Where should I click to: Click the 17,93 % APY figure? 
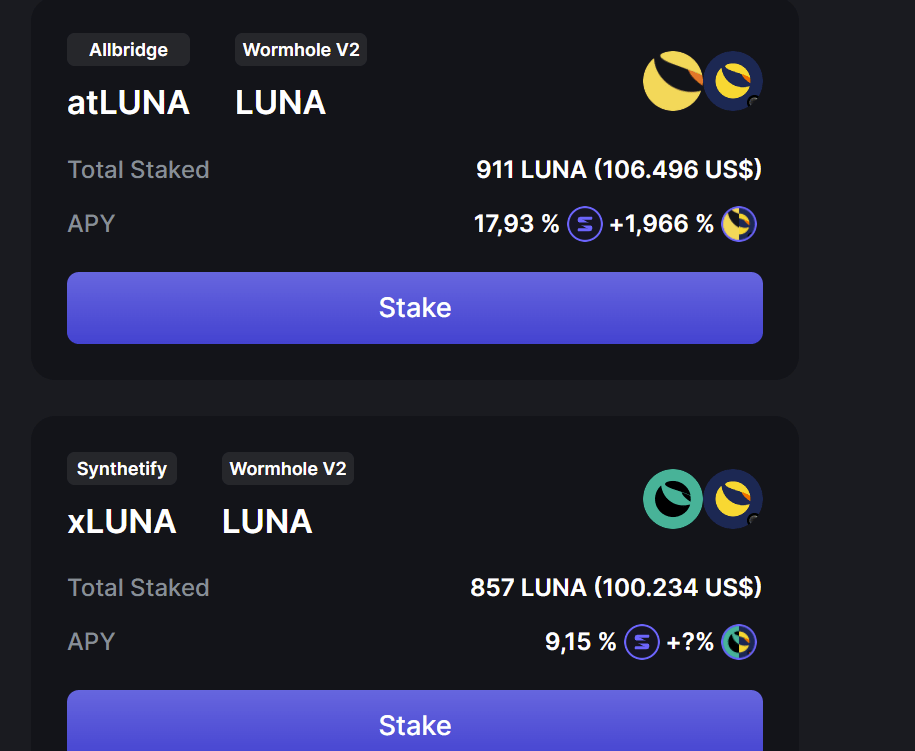pyautogui.click(x=516, y=224)
